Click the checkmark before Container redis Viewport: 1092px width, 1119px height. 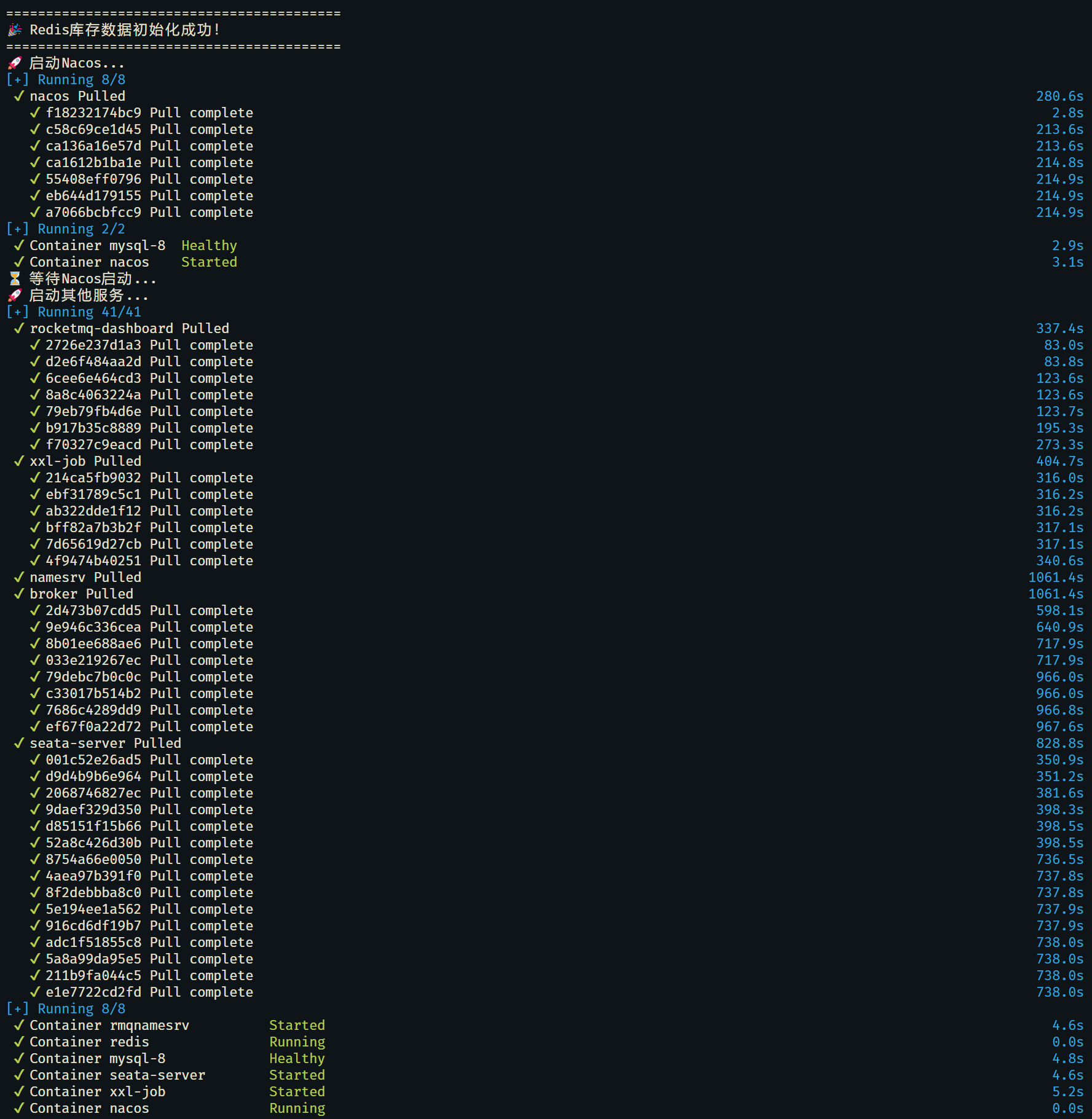(19, 1042)
